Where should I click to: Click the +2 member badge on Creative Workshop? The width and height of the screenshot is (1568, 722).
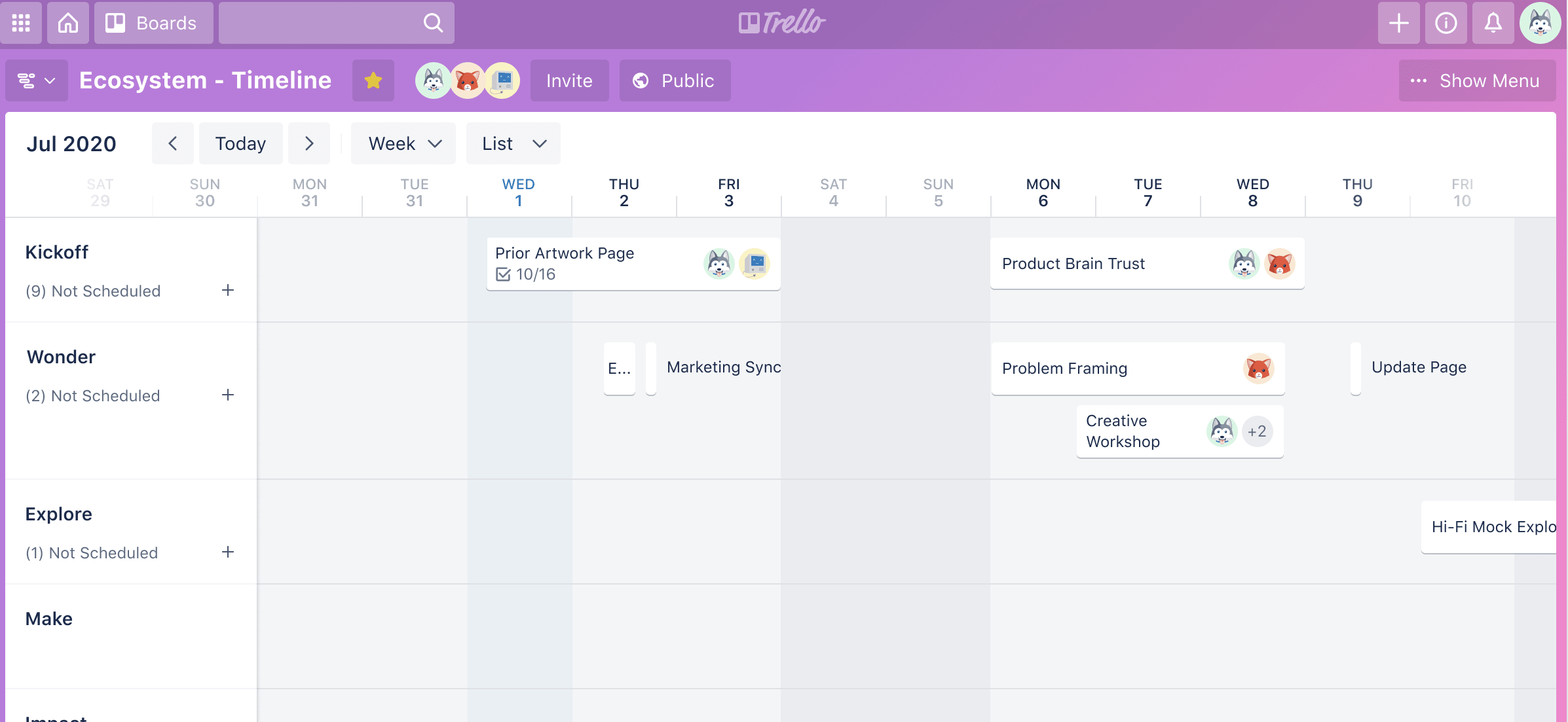click(x=1257, y=431)
